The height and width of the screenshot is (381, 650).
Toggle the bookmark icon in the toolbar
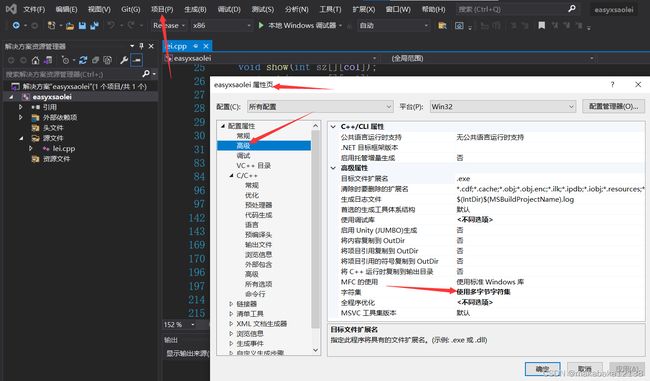(541, 26)
